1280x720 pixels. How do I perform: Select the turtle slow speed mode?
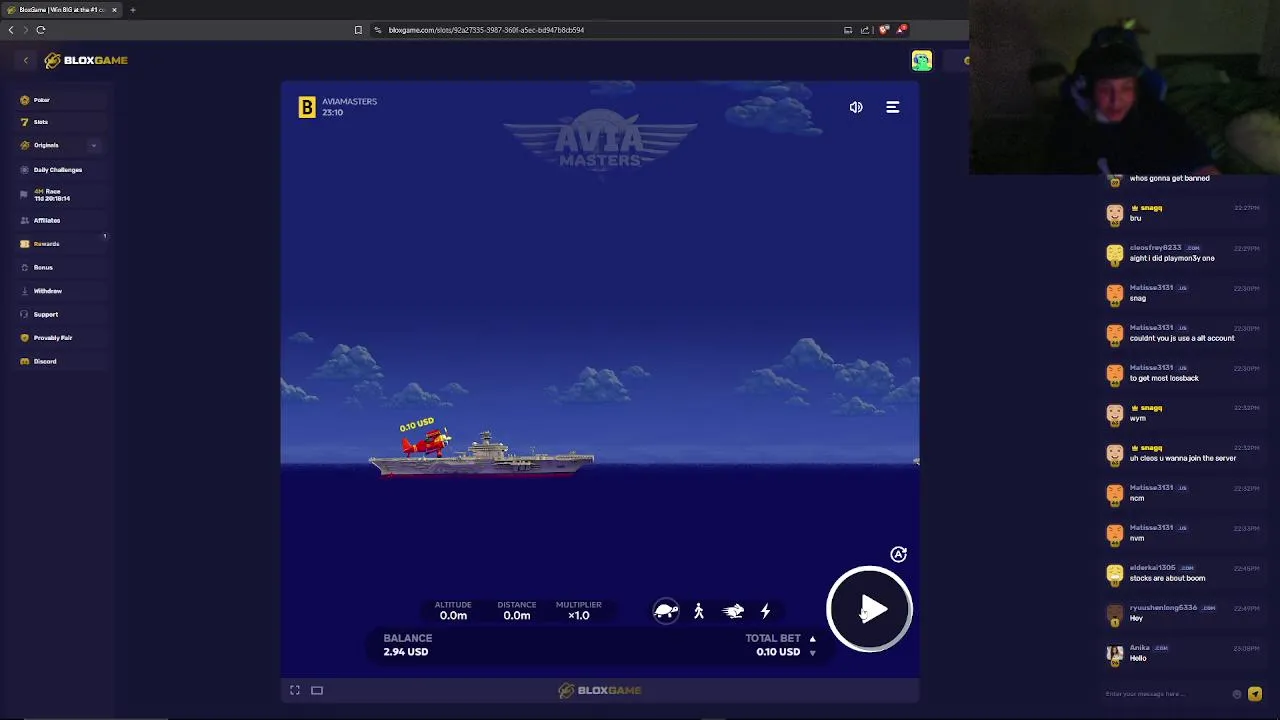(x=666, y=611)
